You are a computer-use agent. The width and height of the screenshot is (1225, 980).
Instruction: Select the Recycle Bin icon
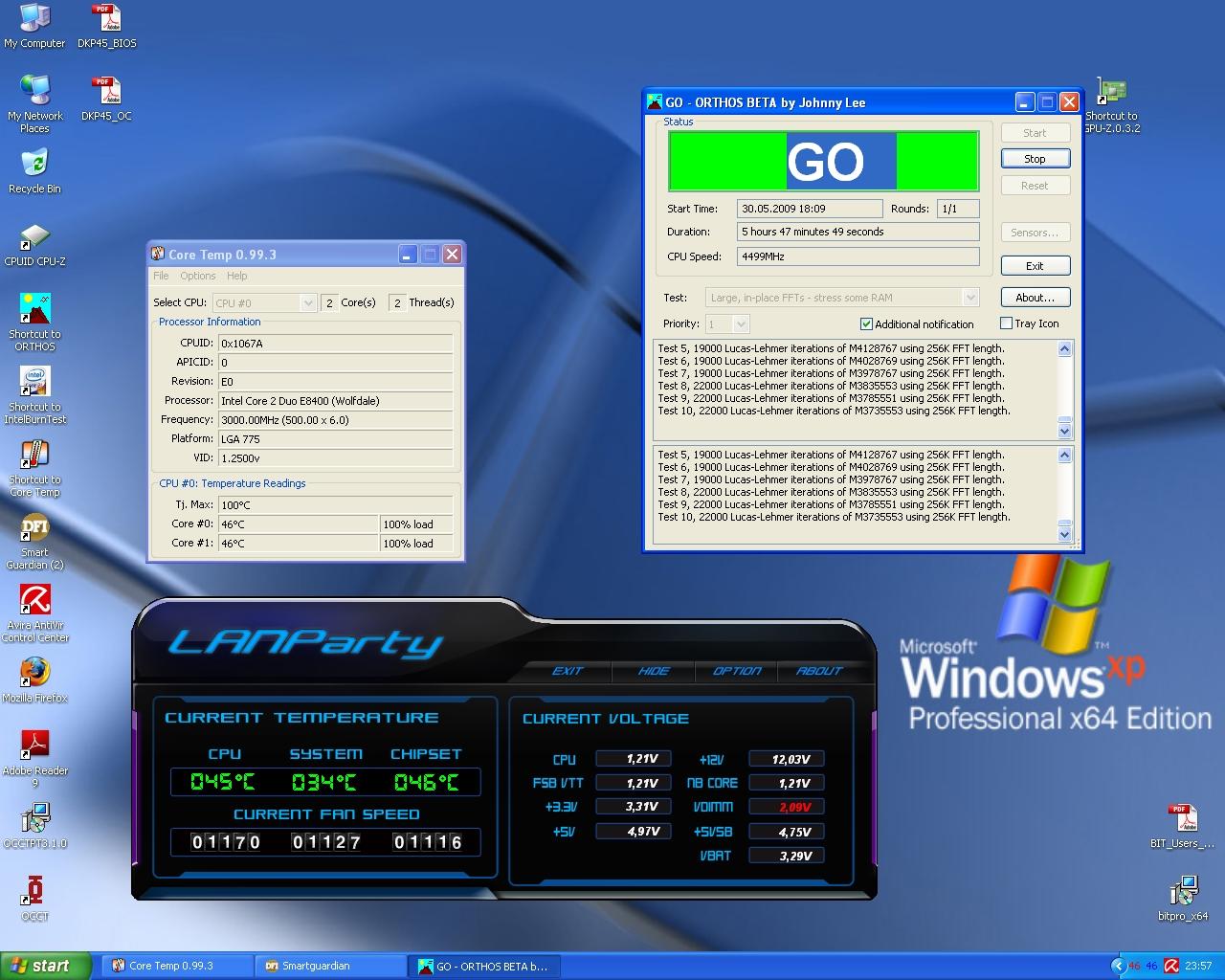(34, 171)
